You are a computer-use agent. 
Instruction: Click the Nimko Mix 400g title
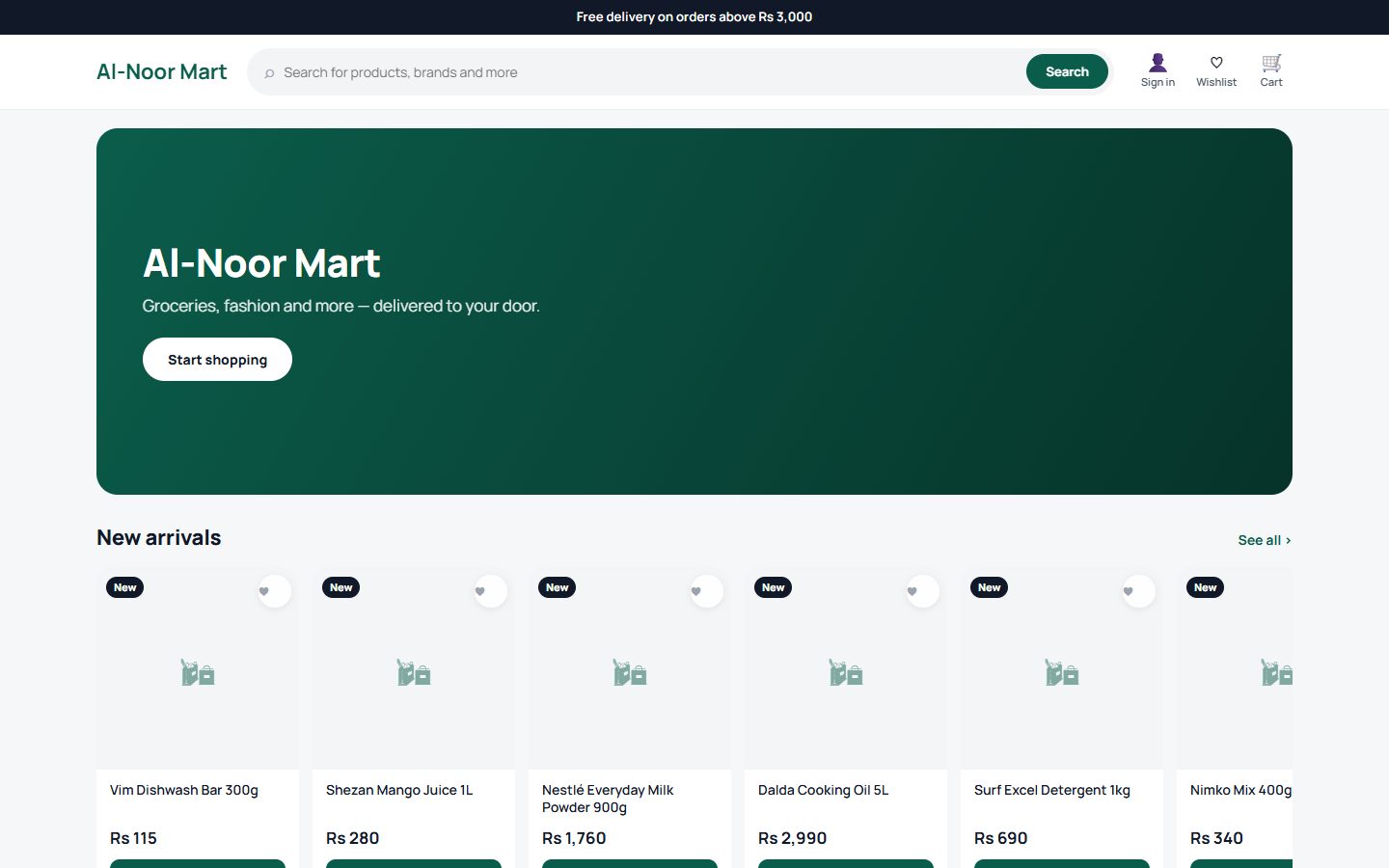[x=1241, y=790]
